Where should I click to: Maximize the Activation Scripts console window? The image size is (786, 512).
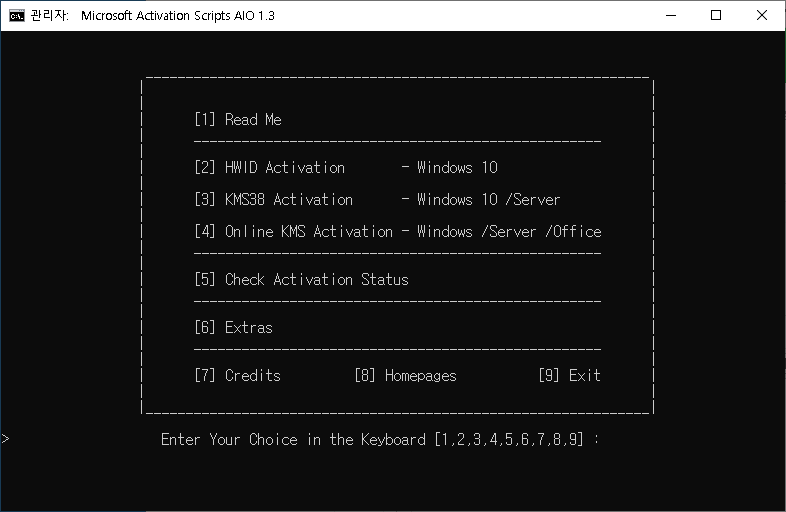point(716,16)
